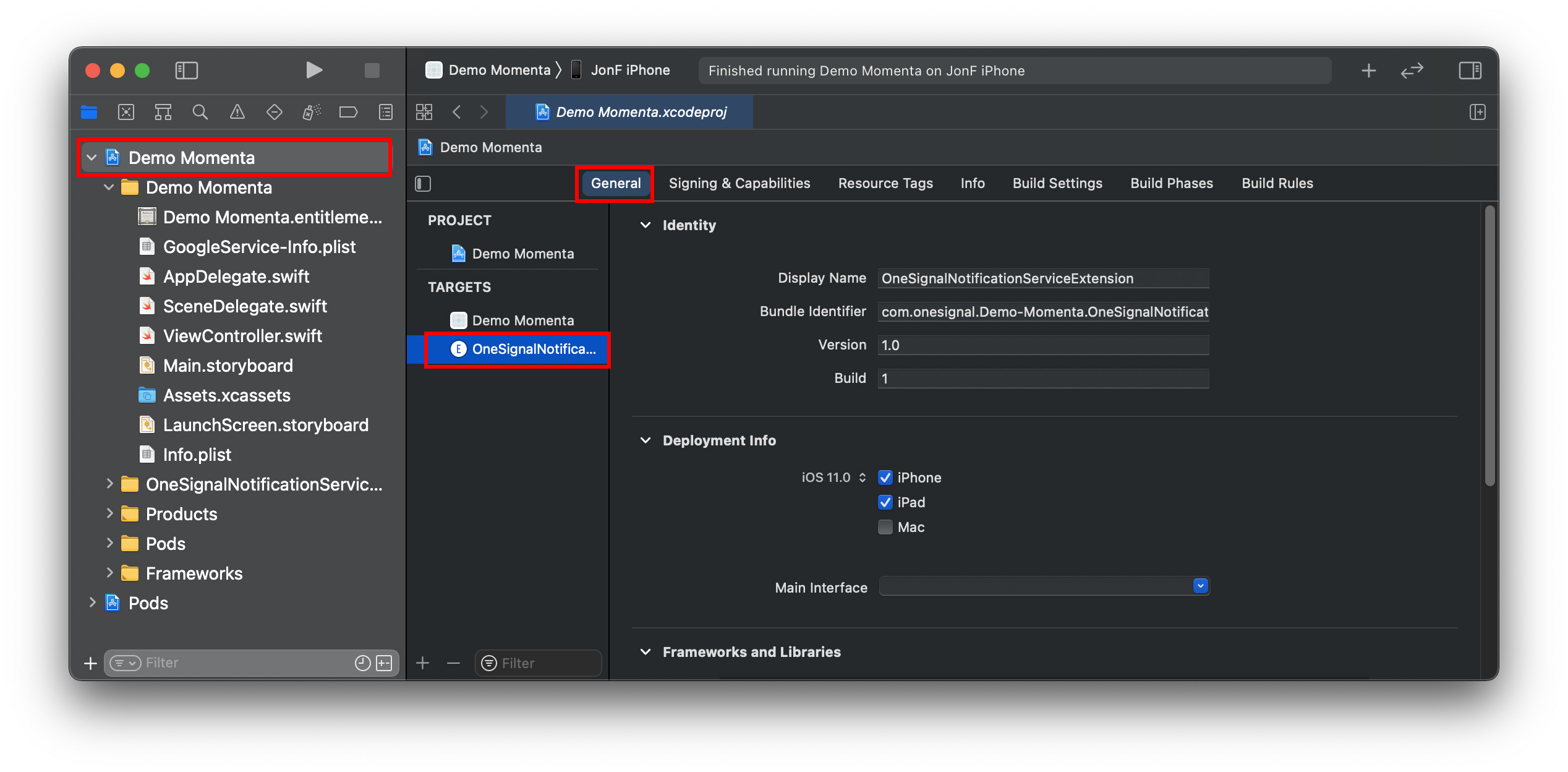Switch to Build Phases tab
Image resolution: width=1568 pixels, height=772 pixels.
[x=1172, y=183]
